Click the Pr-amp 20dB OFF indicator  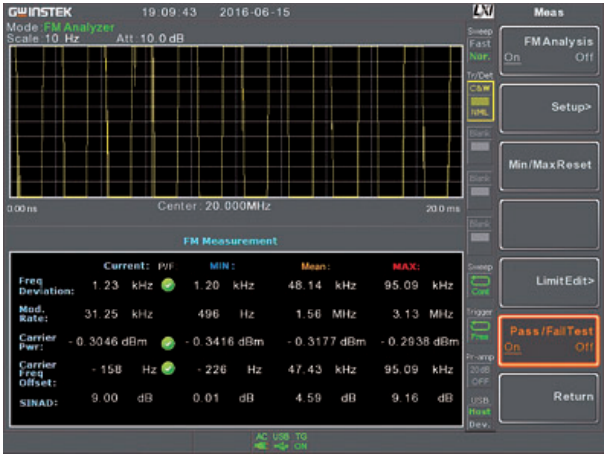(x=480, y=376)
